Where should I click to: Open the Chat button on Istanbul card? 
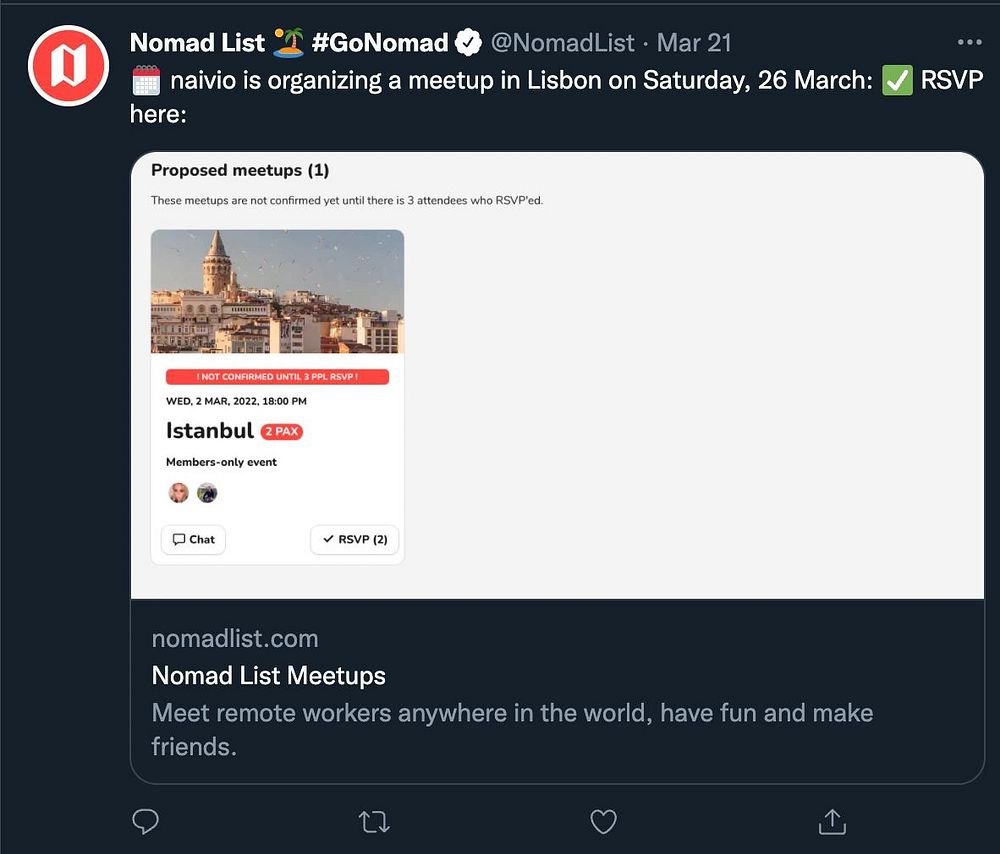[x=193, y=539]
